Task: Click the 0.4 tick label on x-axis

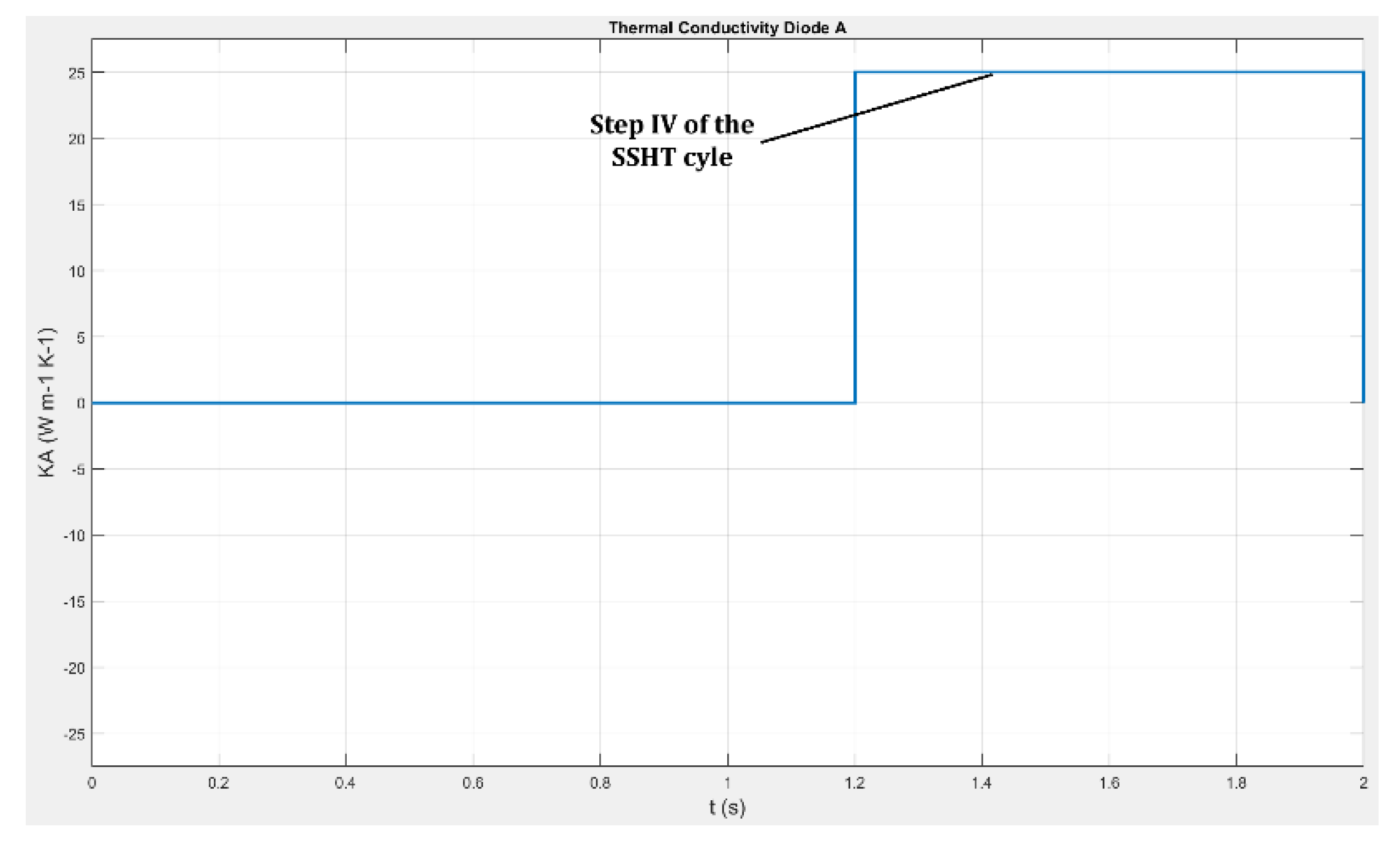Action: 345,783
